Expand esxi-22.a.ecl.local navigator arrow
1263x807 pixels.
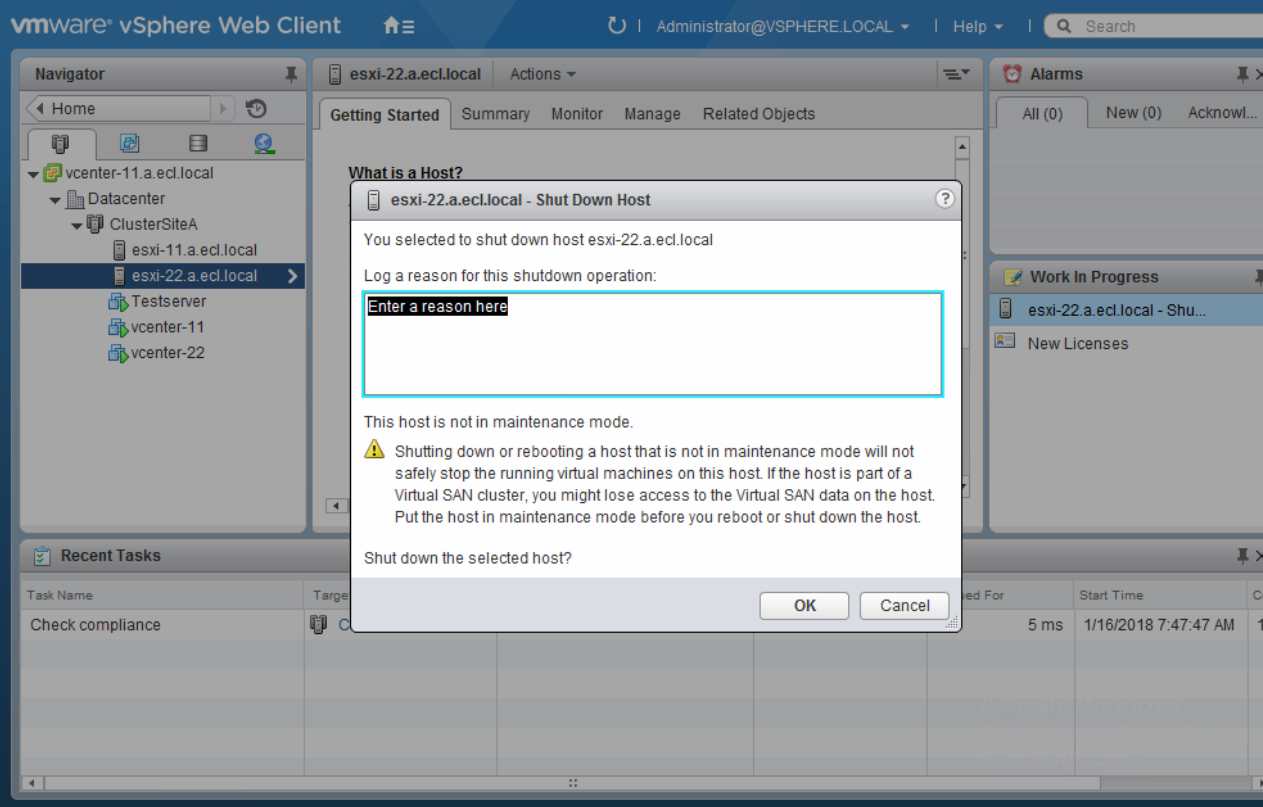pyautogui.click(x=292, y=276)
